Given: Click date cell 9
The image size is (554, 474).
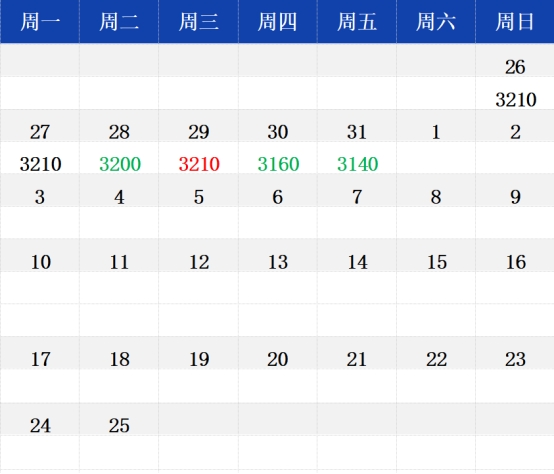Looking at the screenshot, I should pos(515,197).
